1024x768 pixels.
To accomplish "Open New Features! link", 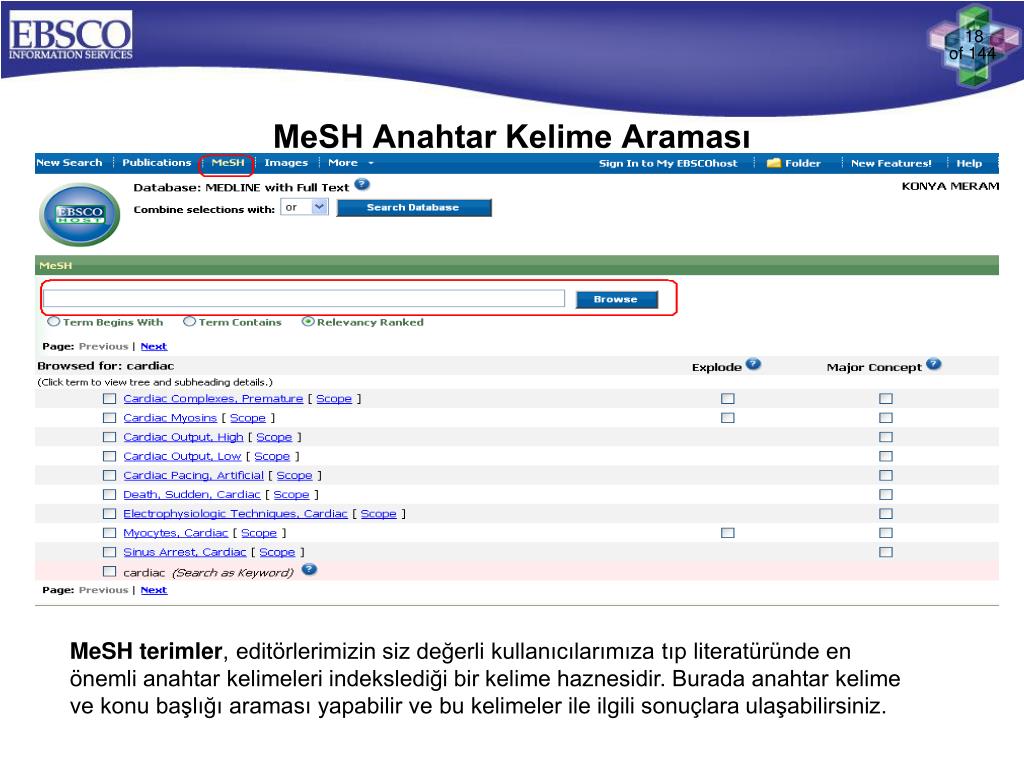I will (x=891, y=163).
